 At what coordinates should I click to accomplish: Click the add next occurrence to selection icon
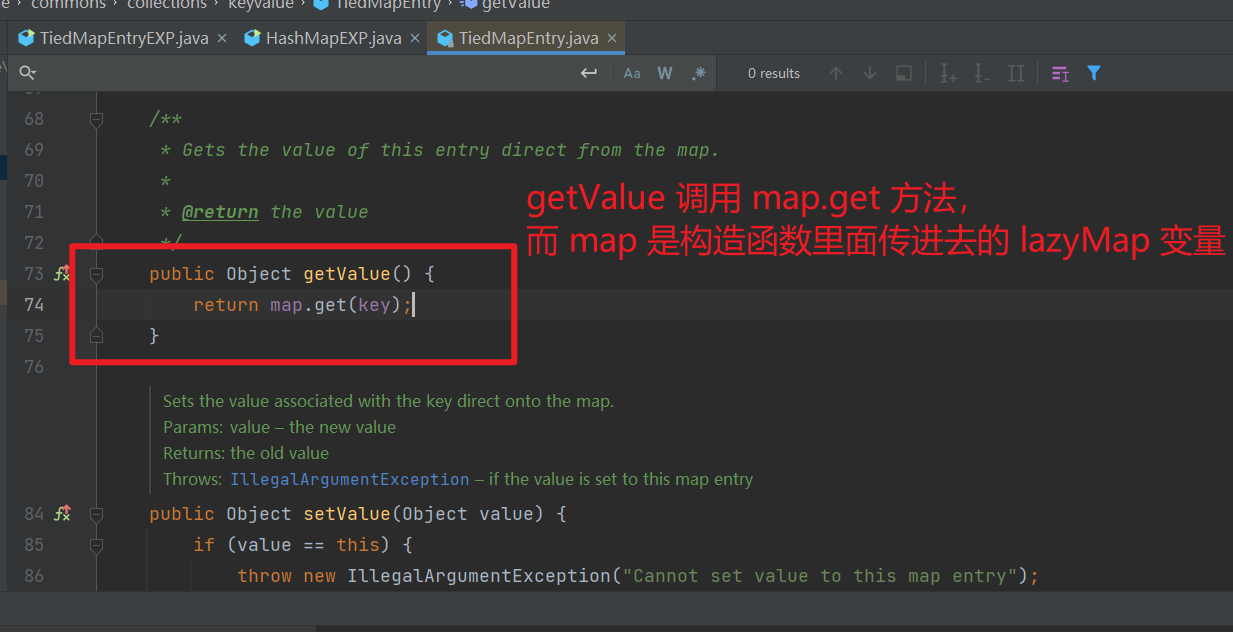(x=947, y=72)
